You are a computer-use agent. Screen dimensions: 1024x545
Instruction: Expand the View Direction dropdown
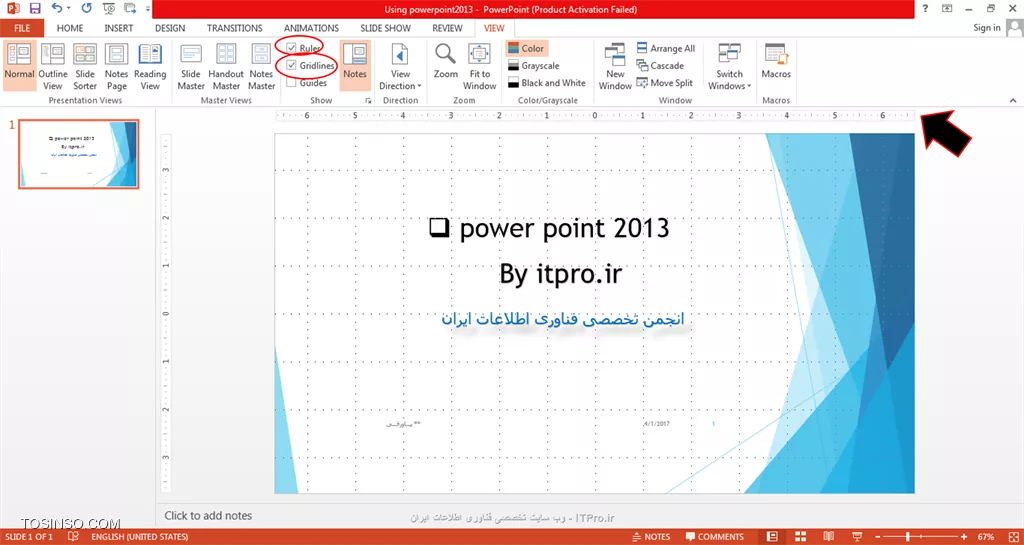[400, 66]
